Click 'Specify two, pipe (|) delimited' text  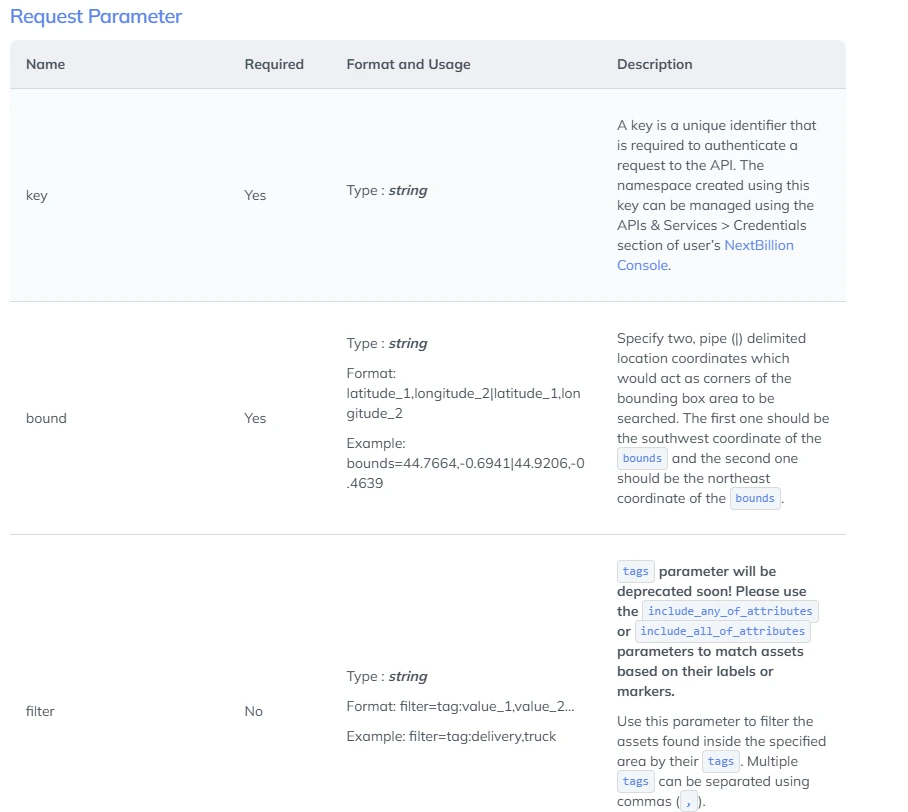tap(711, 338)
